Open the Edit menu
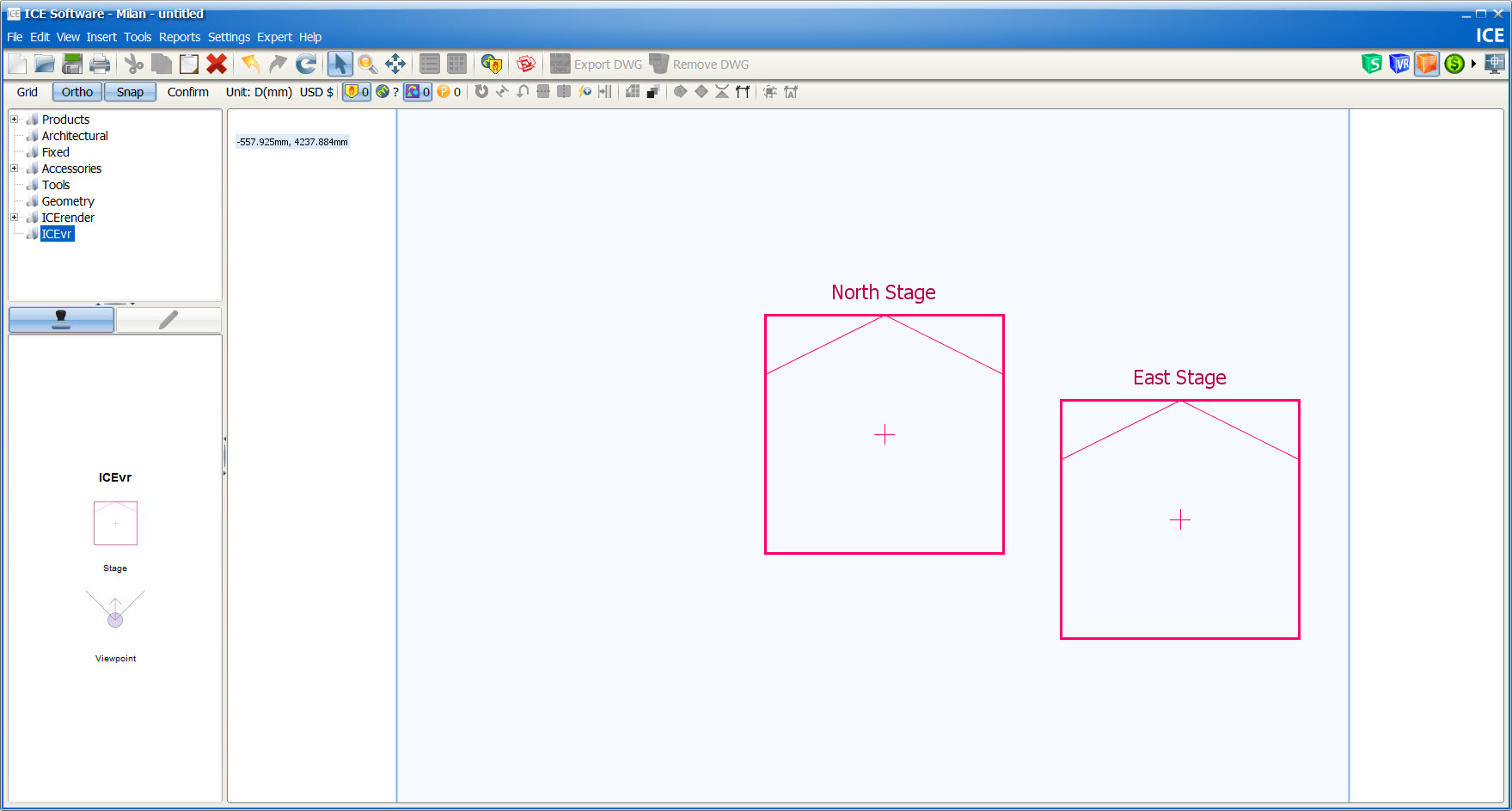The height and width of the screenshot is (811, 1512). pyautogui.click(x=40, y=37)
